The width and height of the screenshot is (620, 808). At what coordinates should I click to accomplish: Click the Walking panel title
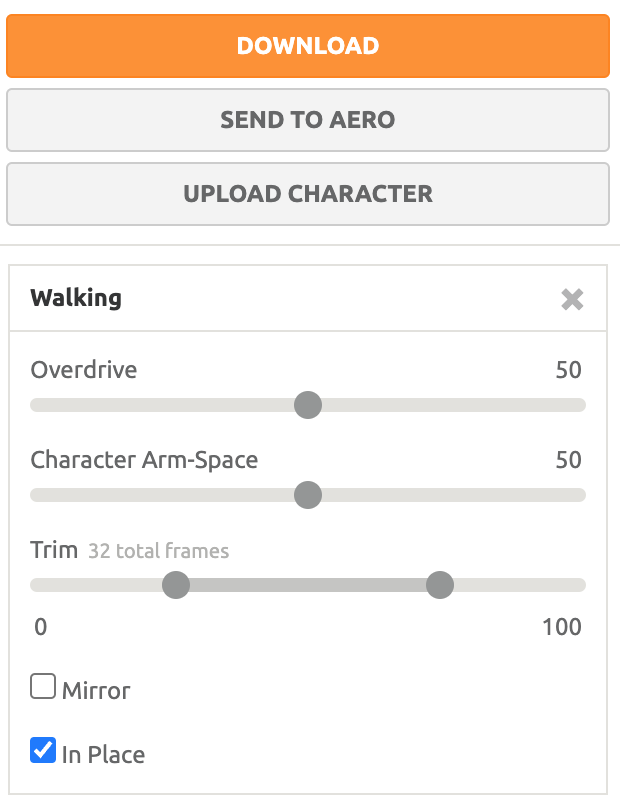click(76, 298)
